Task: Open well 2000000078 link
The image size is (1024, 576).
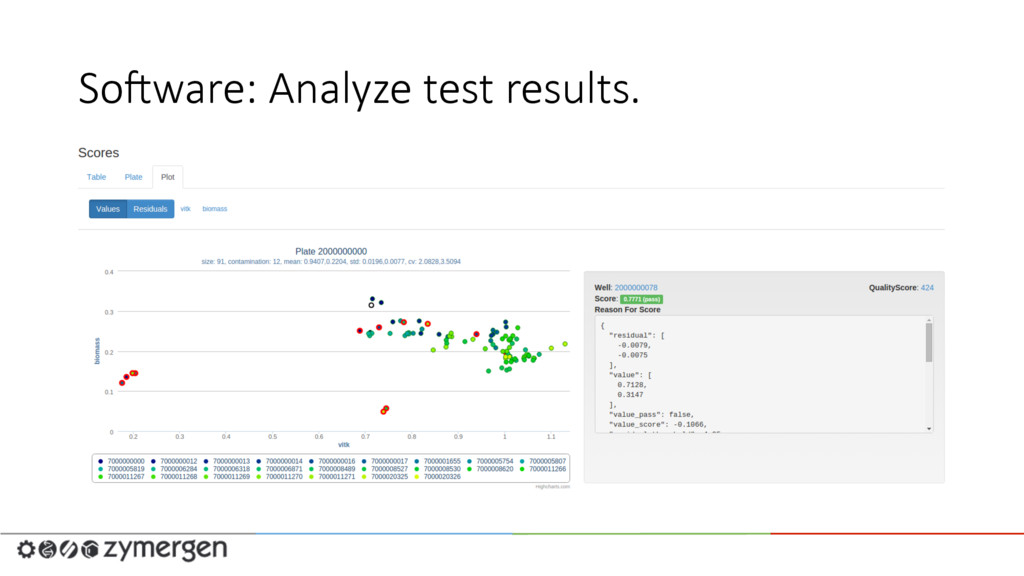Action: pos(636,288)
